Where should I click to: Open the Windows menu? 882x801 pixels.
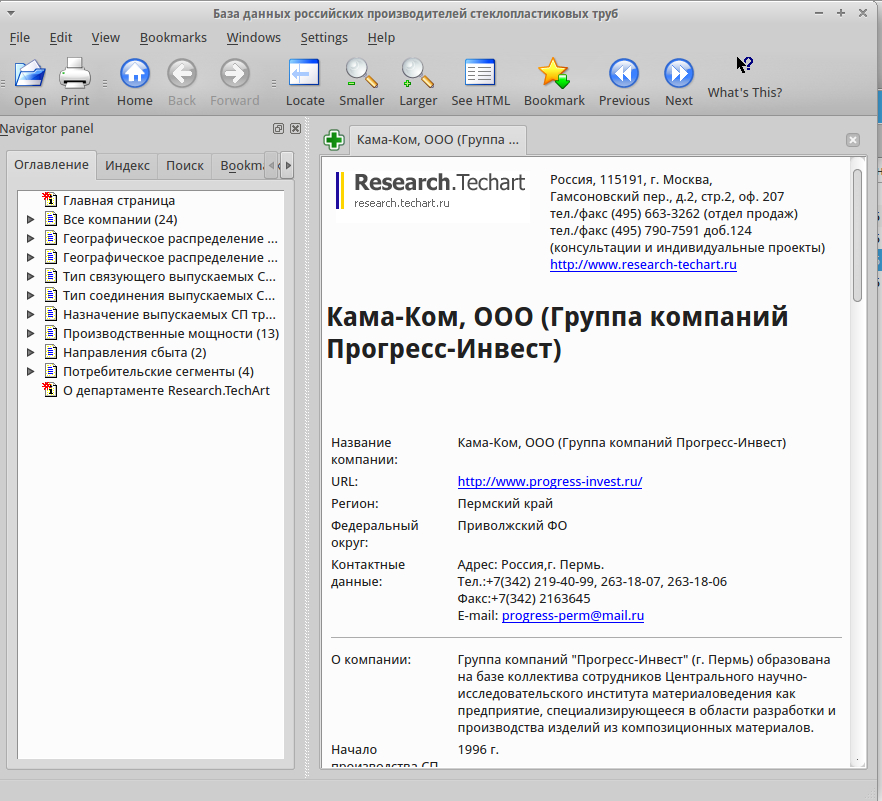coord(254,38)
